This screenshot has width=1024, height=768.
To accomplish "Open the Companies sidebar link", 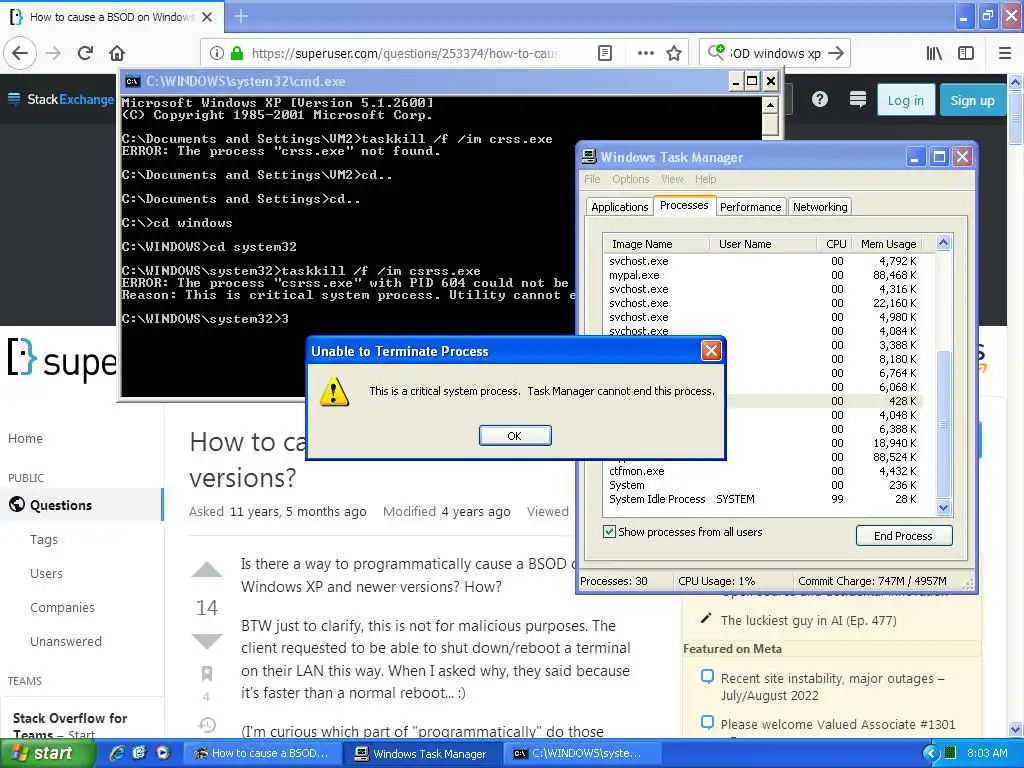I will click(62, 607).
